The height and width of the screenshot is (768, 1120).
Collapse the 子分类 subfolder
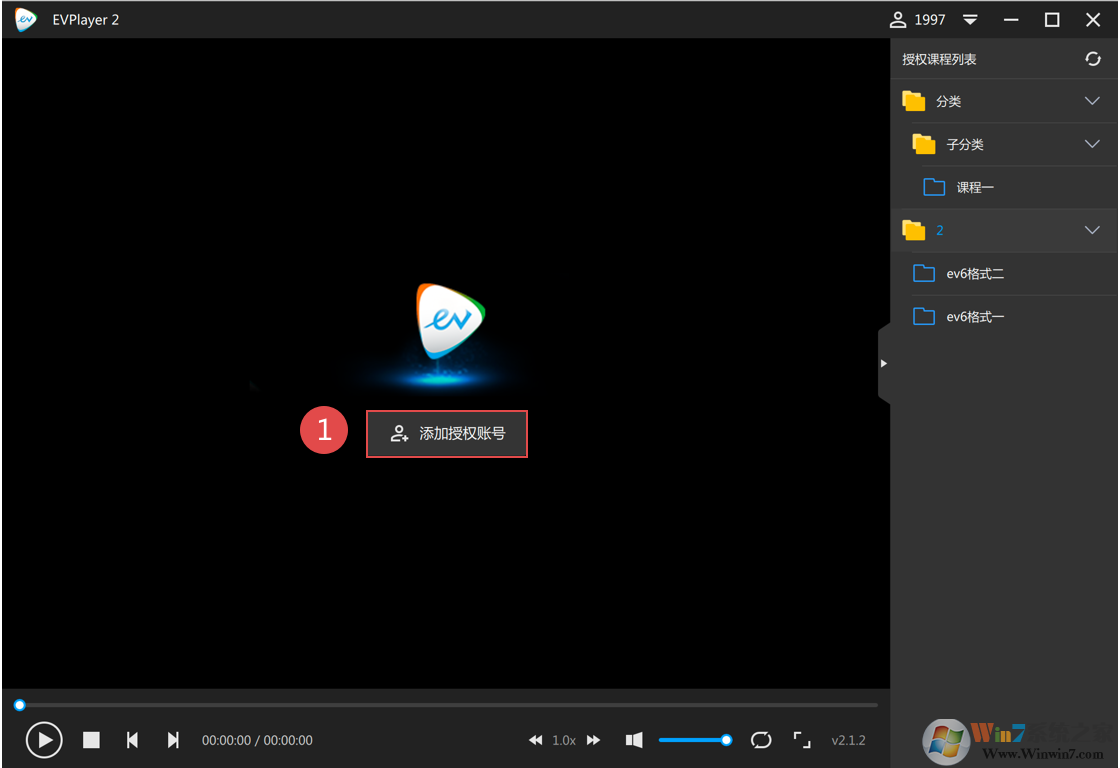click(x=1092, y=144)
